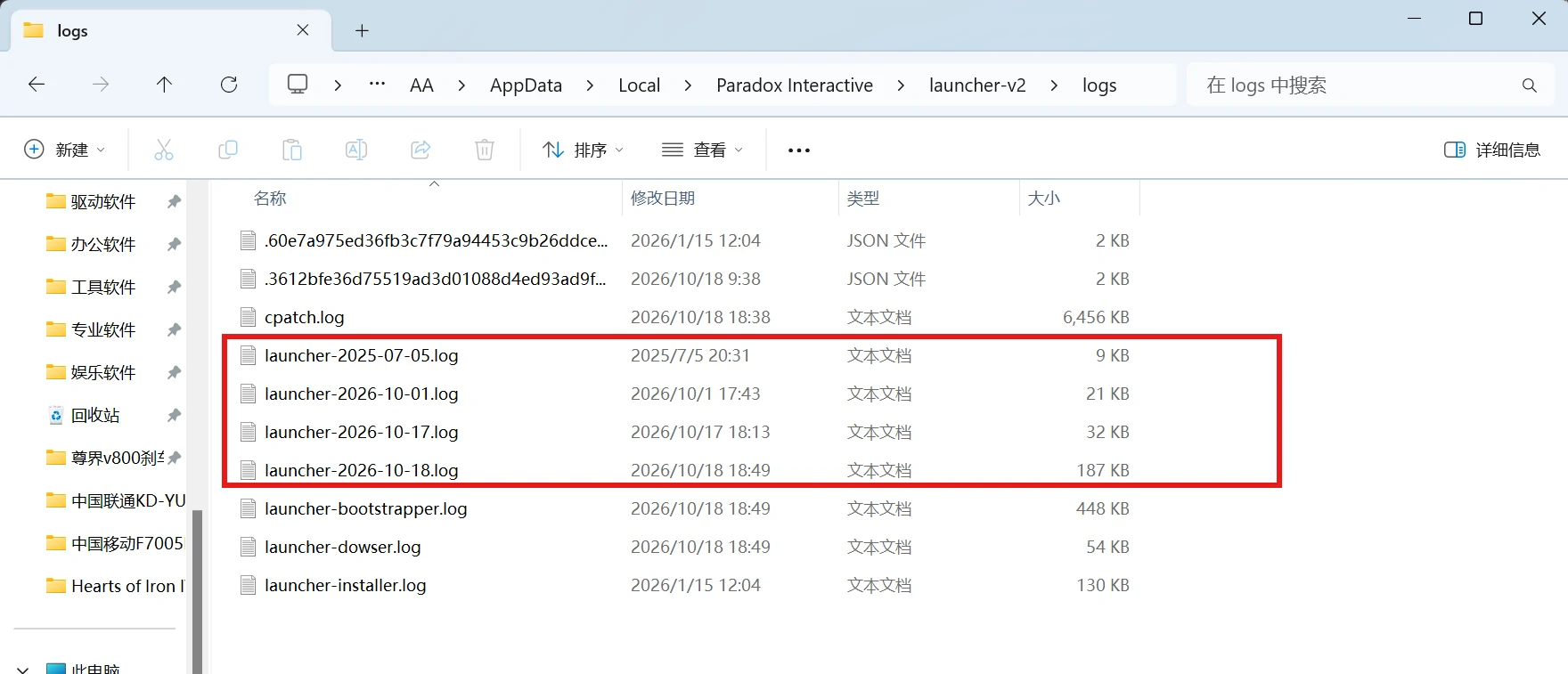This screenshot has width=1568, height=674.
Task: Click the Copy icon in toolbar
Action: point(228,150)
